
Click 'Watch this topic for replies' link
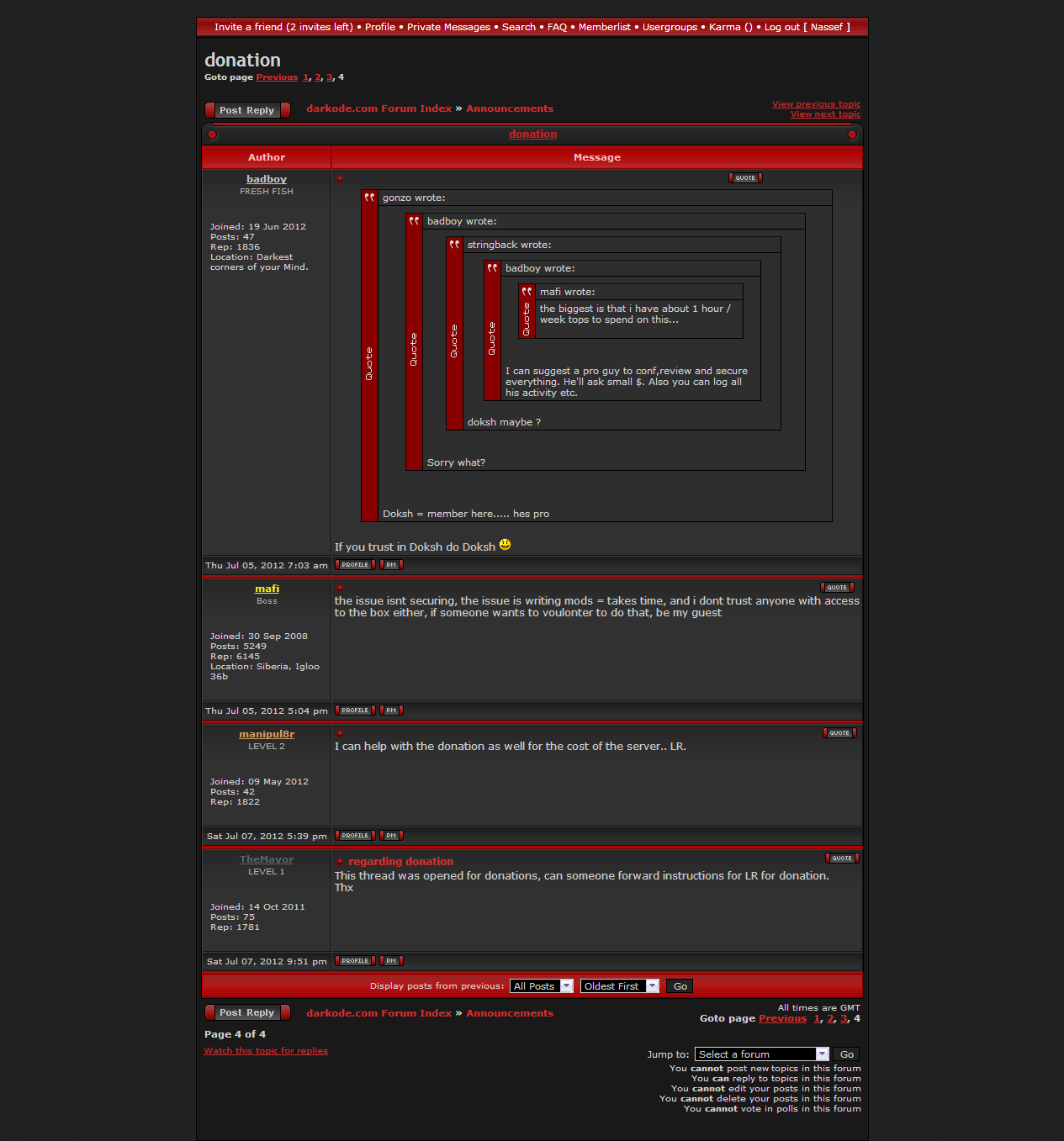[x=266, y=1051]
